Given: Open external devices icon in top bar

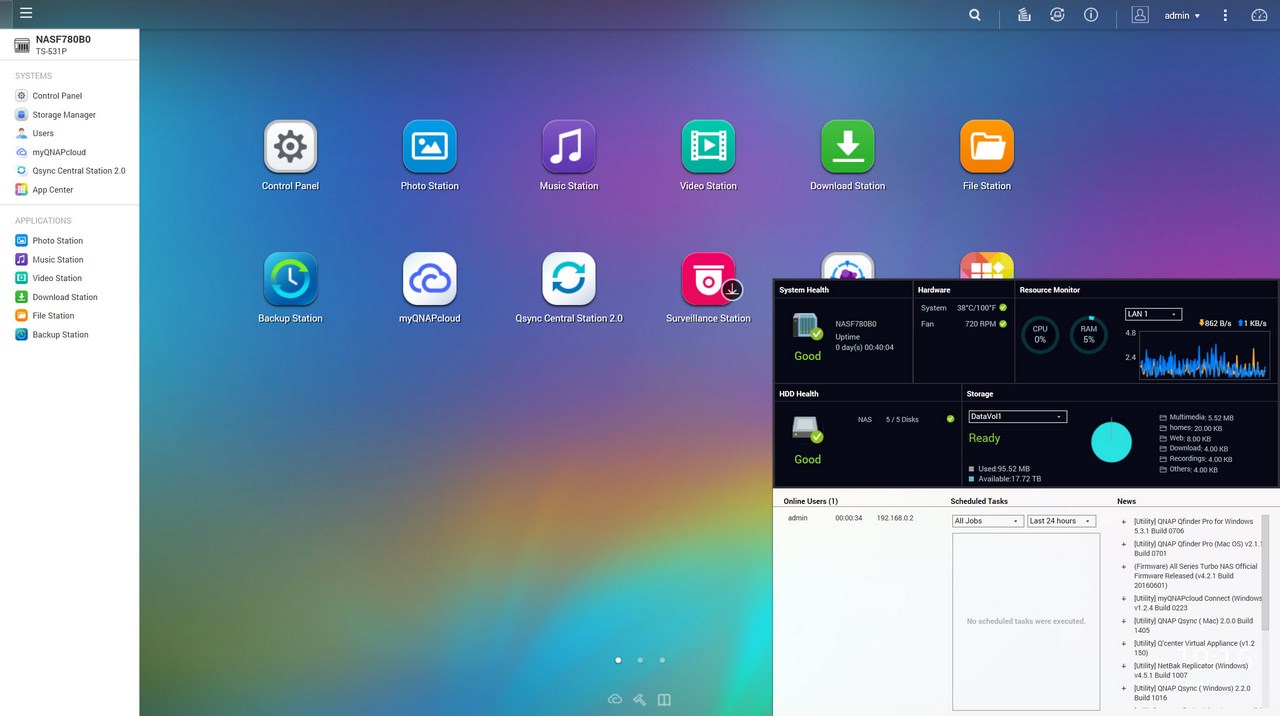Looking at the screenshot, I should [x=1057, y=15].
